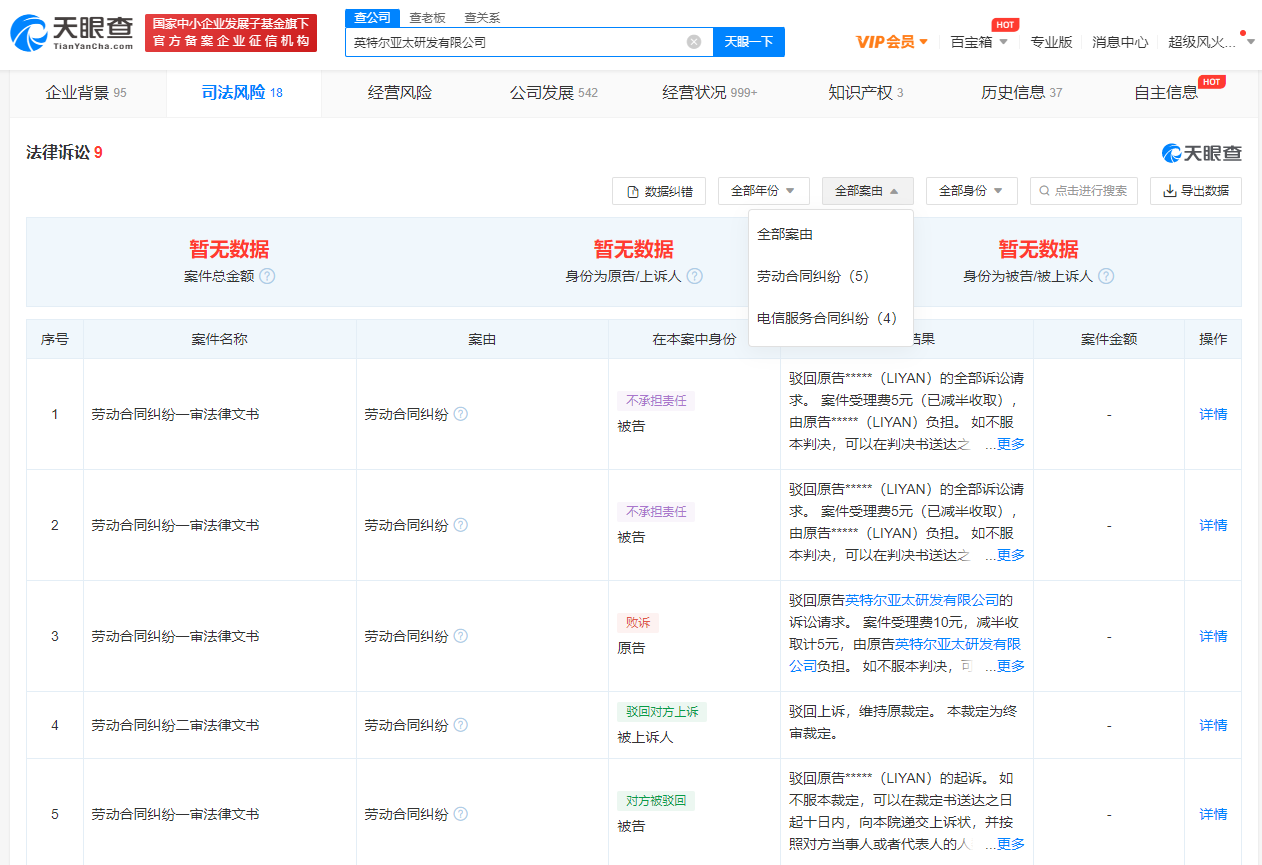Click the 导出数据 export button
The width and height of the screenshot is (1262, 865).
[1195, 191]
